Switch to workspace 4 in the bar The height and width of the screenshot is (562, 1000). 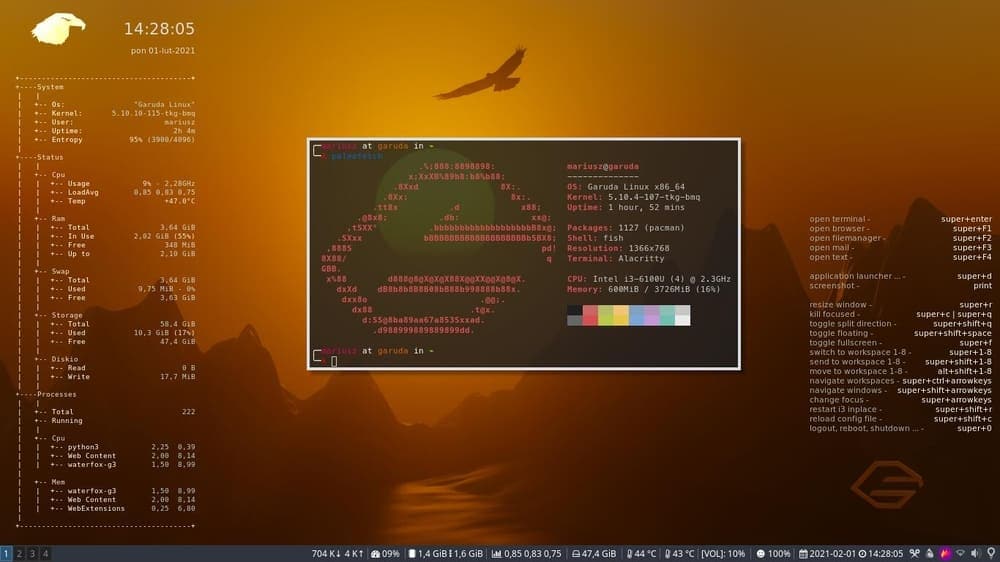45,554
